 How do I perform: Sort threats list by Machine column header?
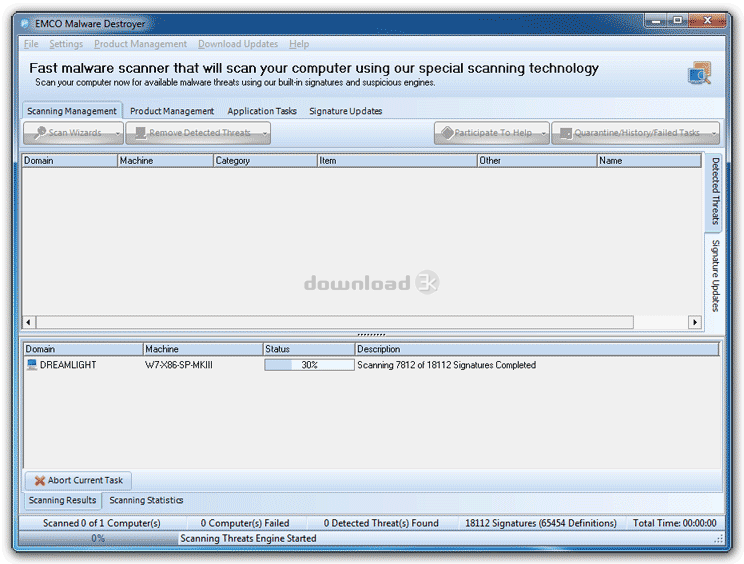(x=165, y=160)
